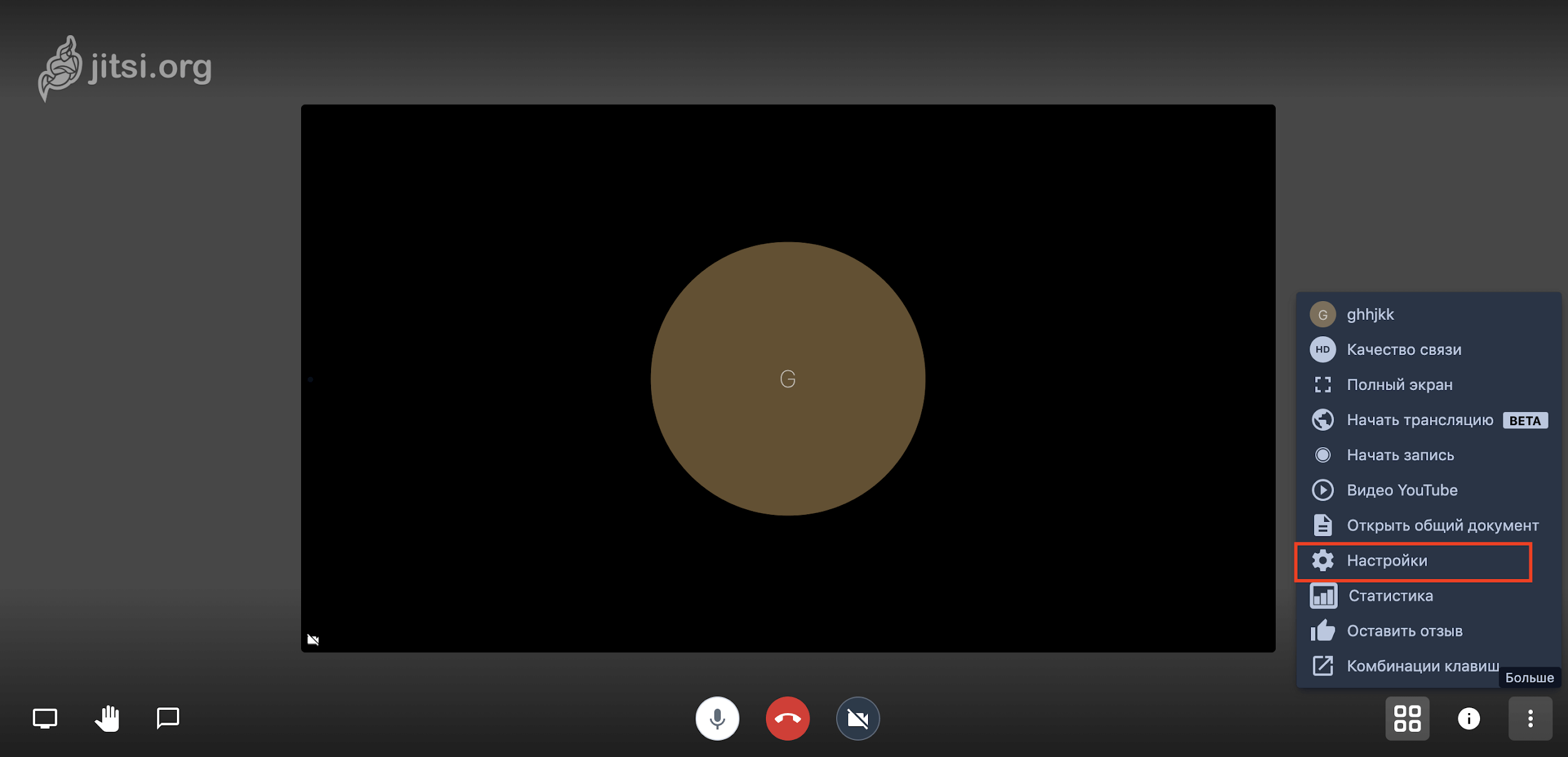This screenshot has width=1568, height=757.
Task: Click the brown G avatar circle
Action: pyautogui.click(x=787, y=378)
